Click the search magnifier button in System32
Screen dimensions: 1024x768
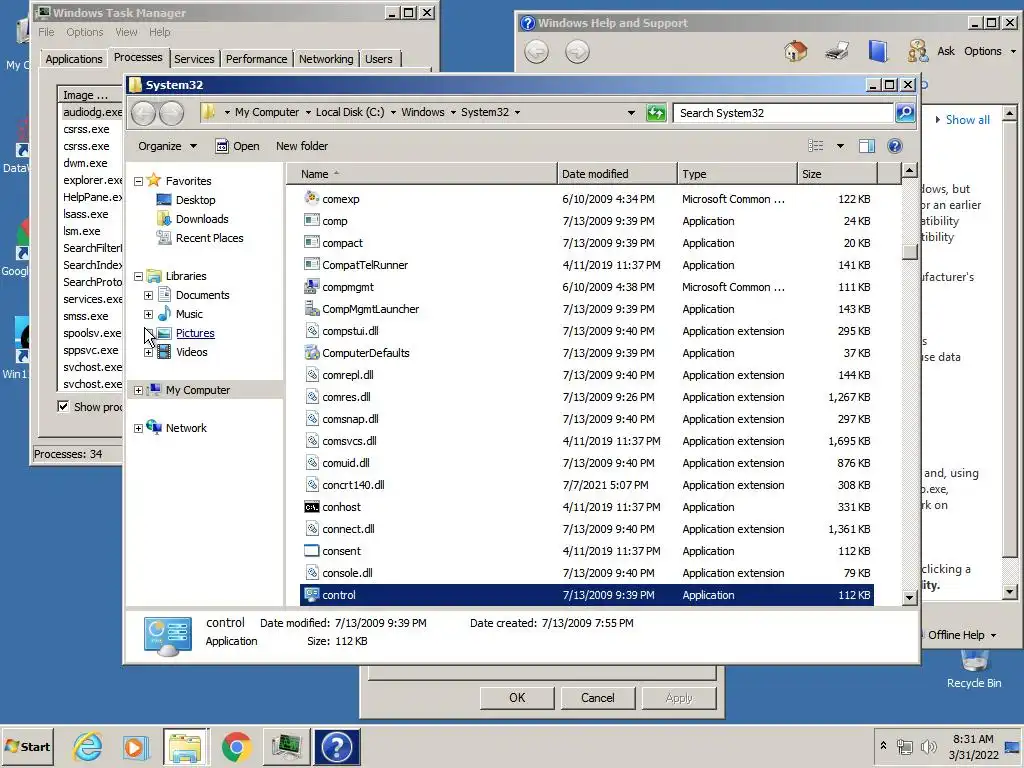pyautogui.click(x=905, y=112)
